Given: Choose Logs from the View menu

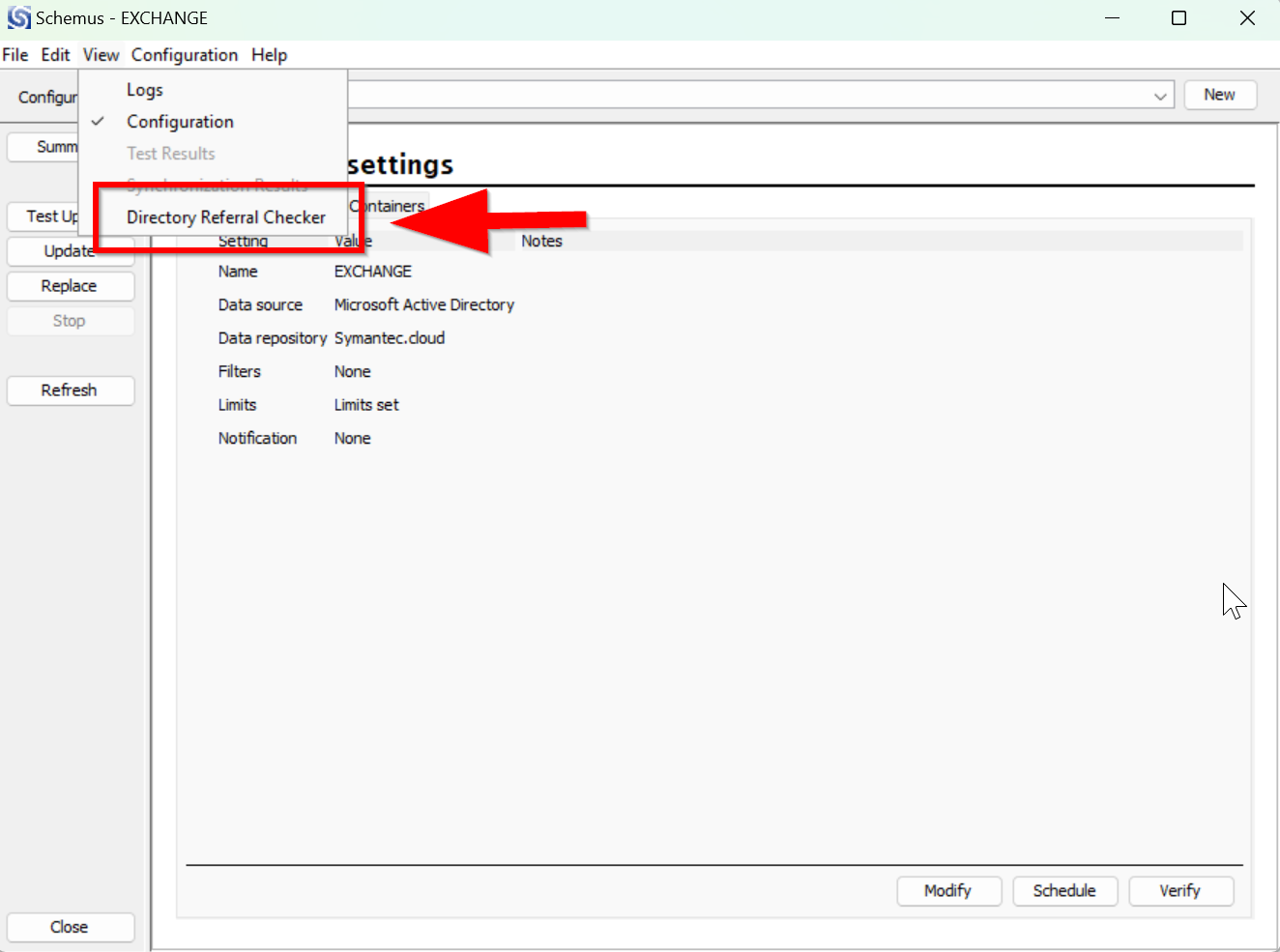Looking at the screenshot, I should coord(145,90).
